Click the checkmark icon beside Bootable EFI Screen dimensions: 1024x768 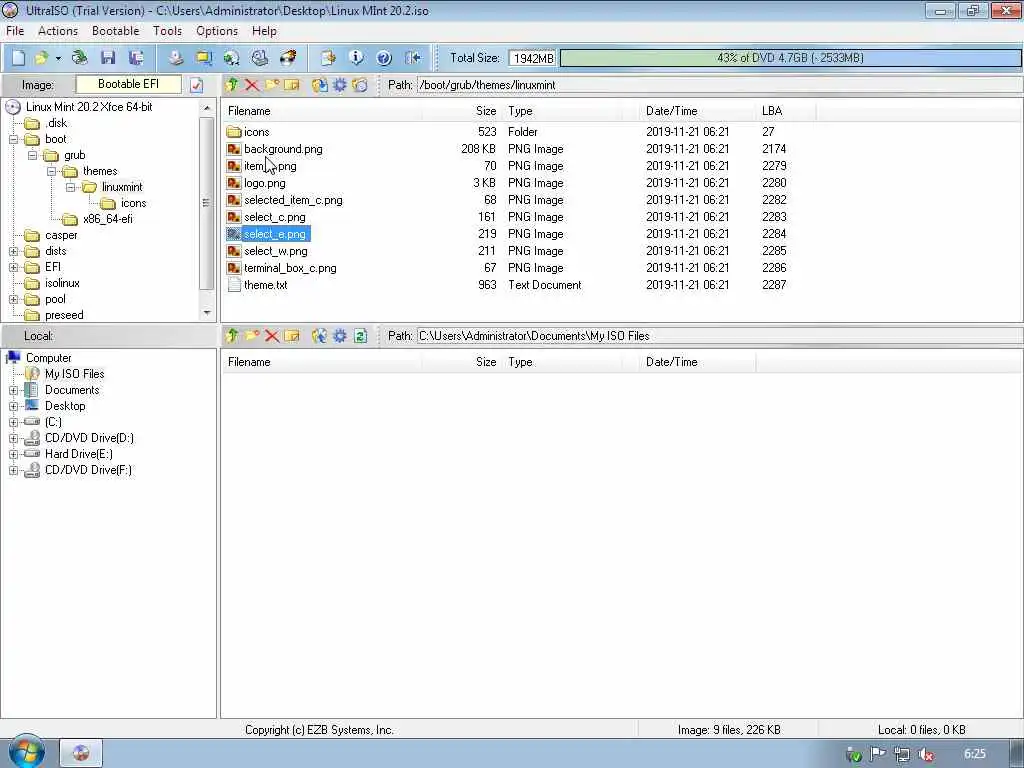point(197,85)
